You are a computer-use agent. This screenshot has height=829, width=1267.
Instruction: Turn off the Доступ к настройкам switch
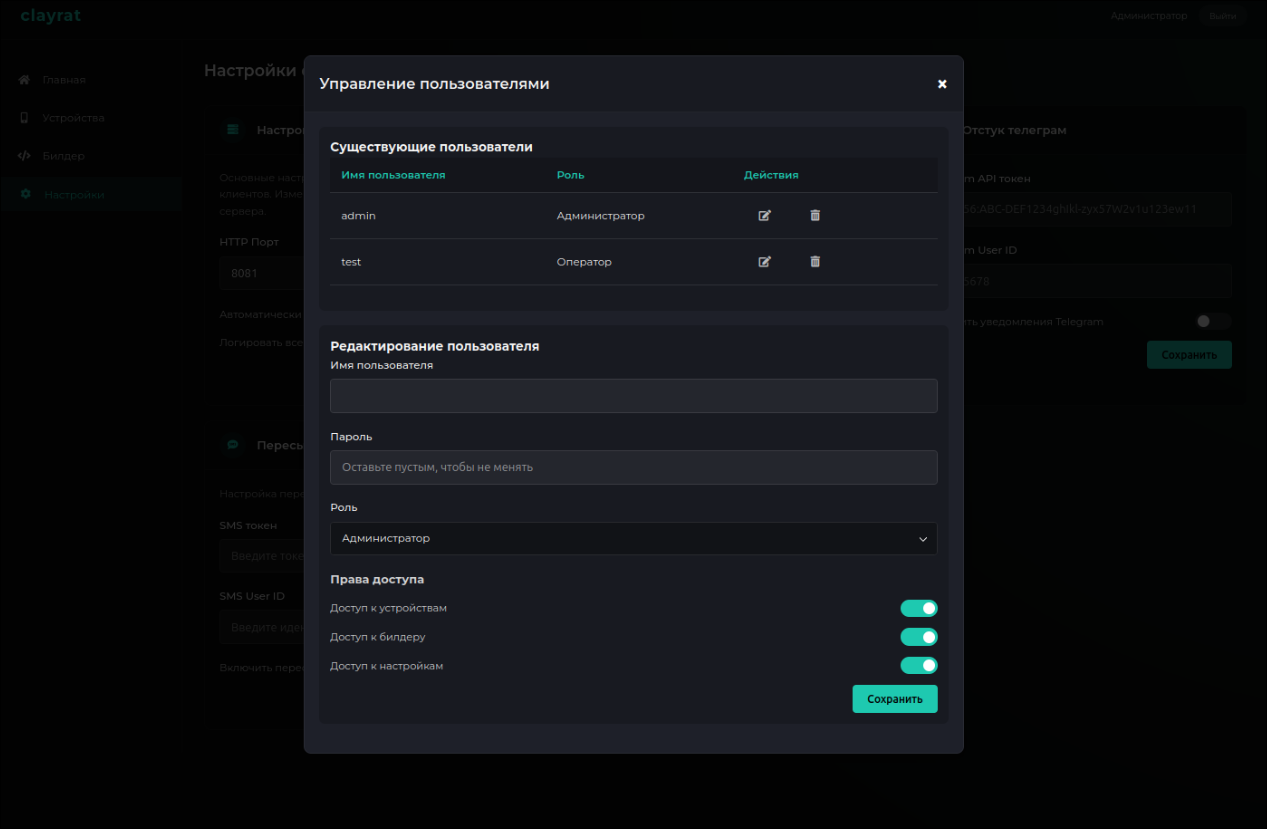pos(918,665)
